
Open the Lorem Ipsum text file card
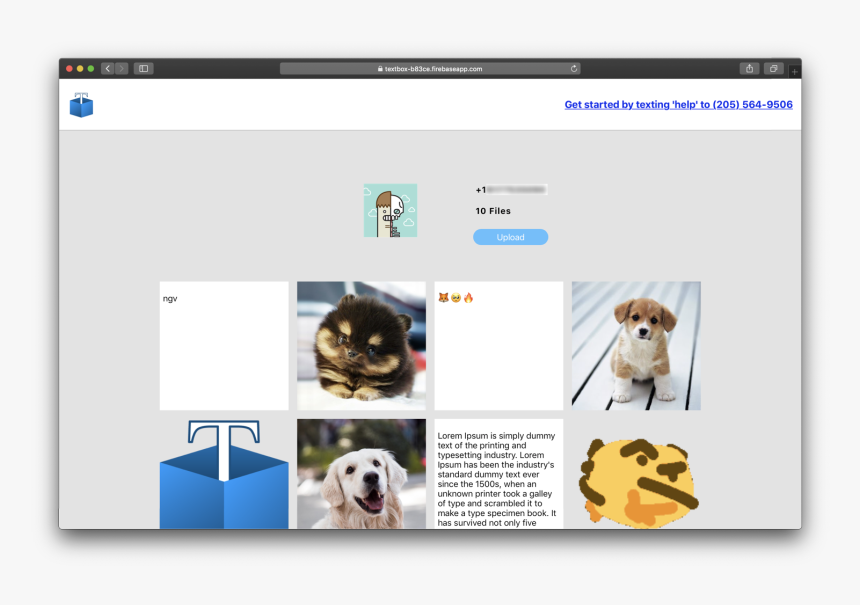click(x=499, y=474)
